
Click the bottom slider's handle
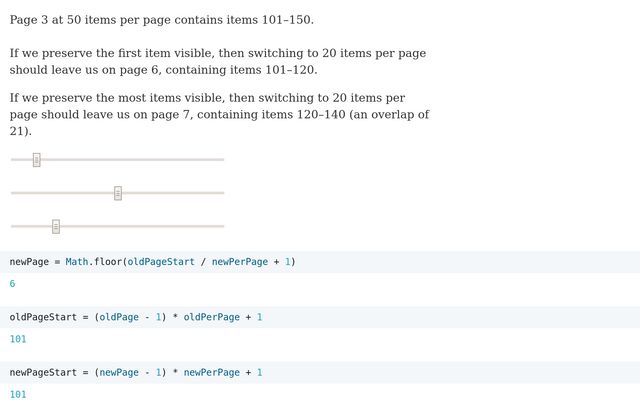click(x=56, y=226)
